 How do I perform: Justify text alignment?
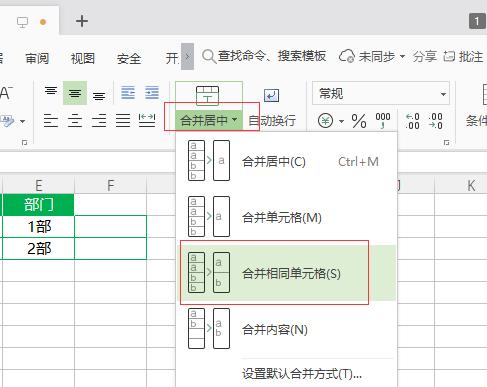[123, 120]
